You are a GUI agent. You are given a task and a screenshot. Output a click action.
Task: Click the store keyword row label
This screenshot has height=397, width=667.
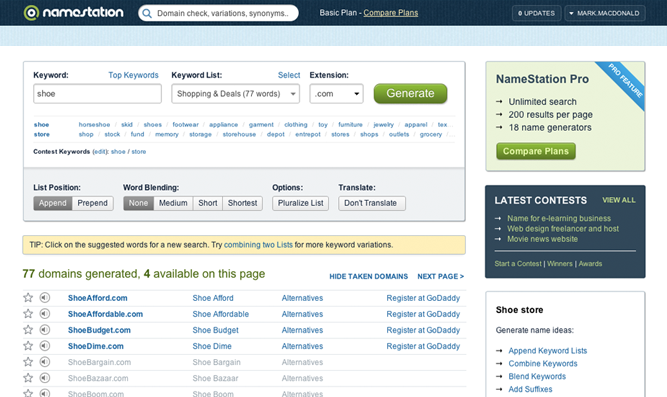42,134
